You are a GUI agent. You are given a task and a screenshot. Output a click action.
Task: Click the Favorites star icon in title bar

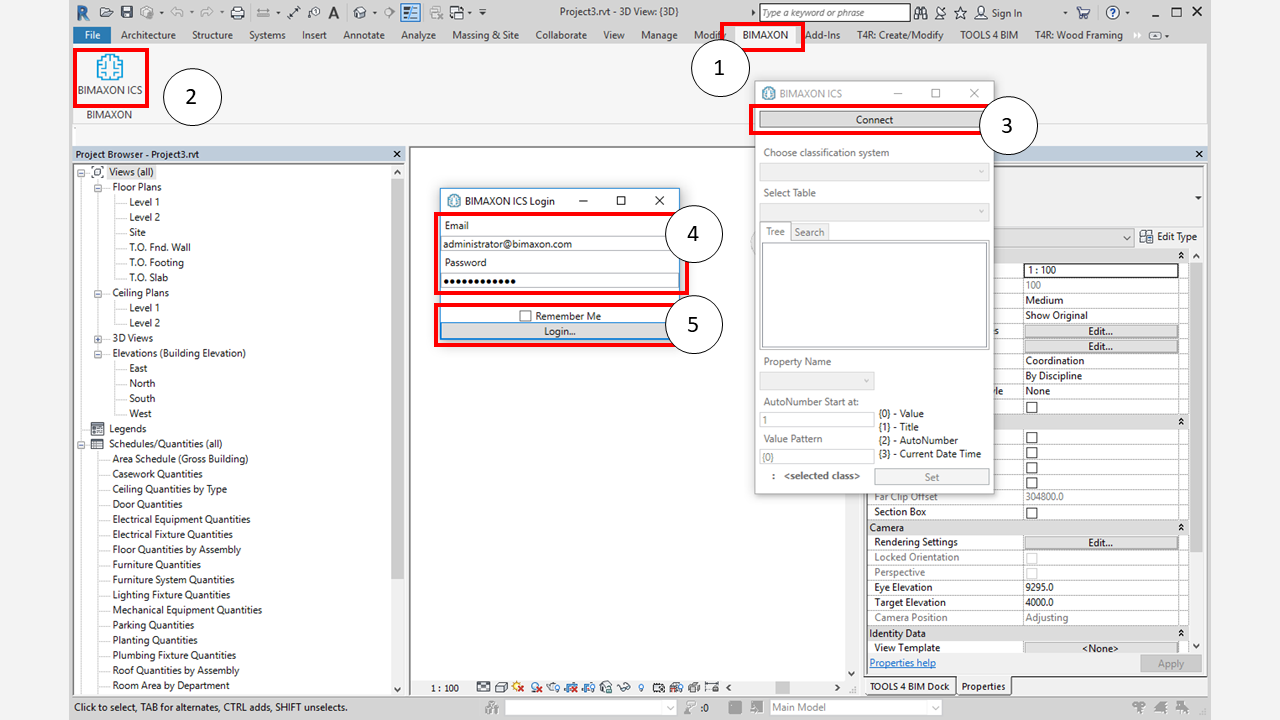click(x=960, y=12)
